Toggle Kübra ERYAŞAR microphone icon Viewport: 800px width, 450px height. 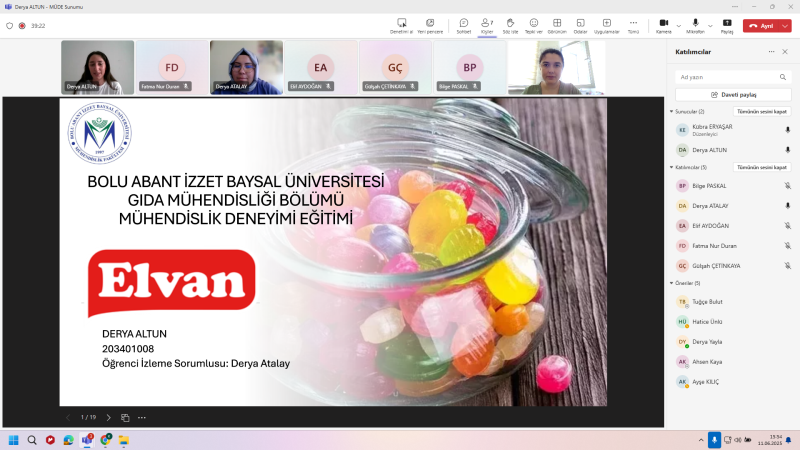click(x=787, y=130)
